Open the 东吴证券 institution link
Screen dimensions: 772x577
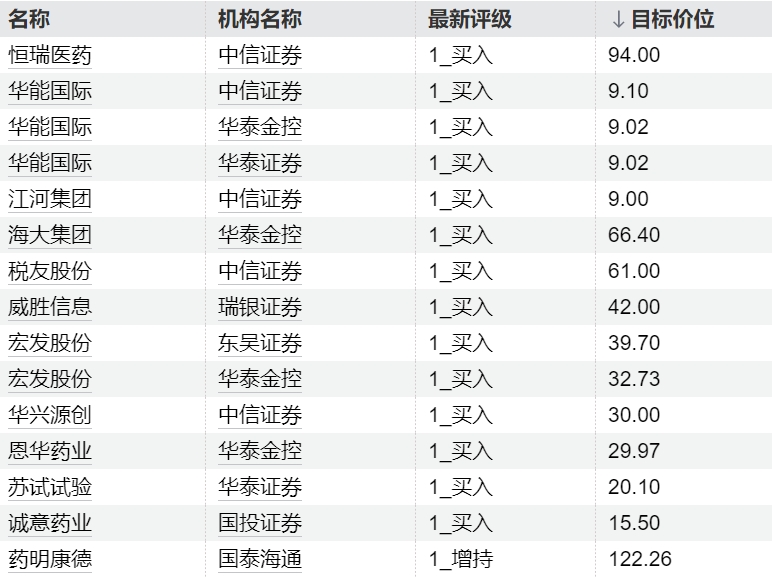click(x=260, y=343)
